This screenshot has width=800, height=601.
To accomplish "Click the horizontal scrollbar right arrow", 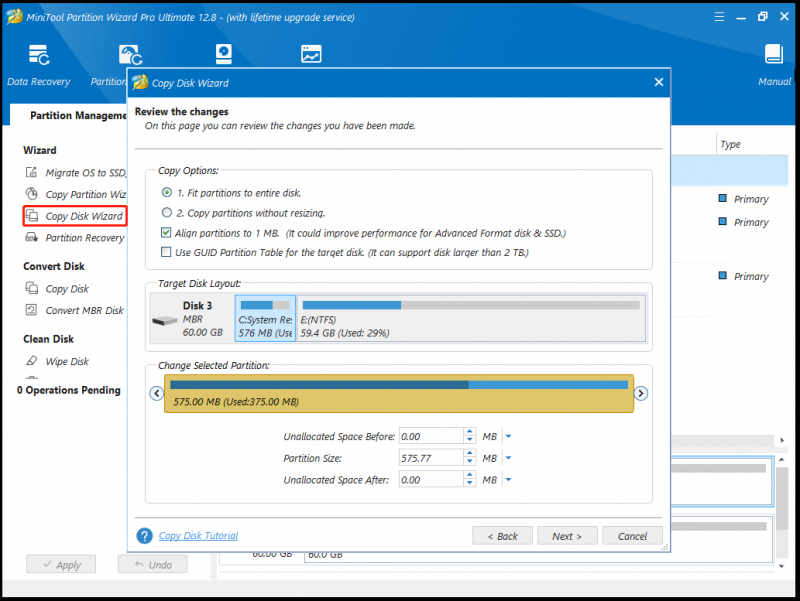I will point(782,440).
